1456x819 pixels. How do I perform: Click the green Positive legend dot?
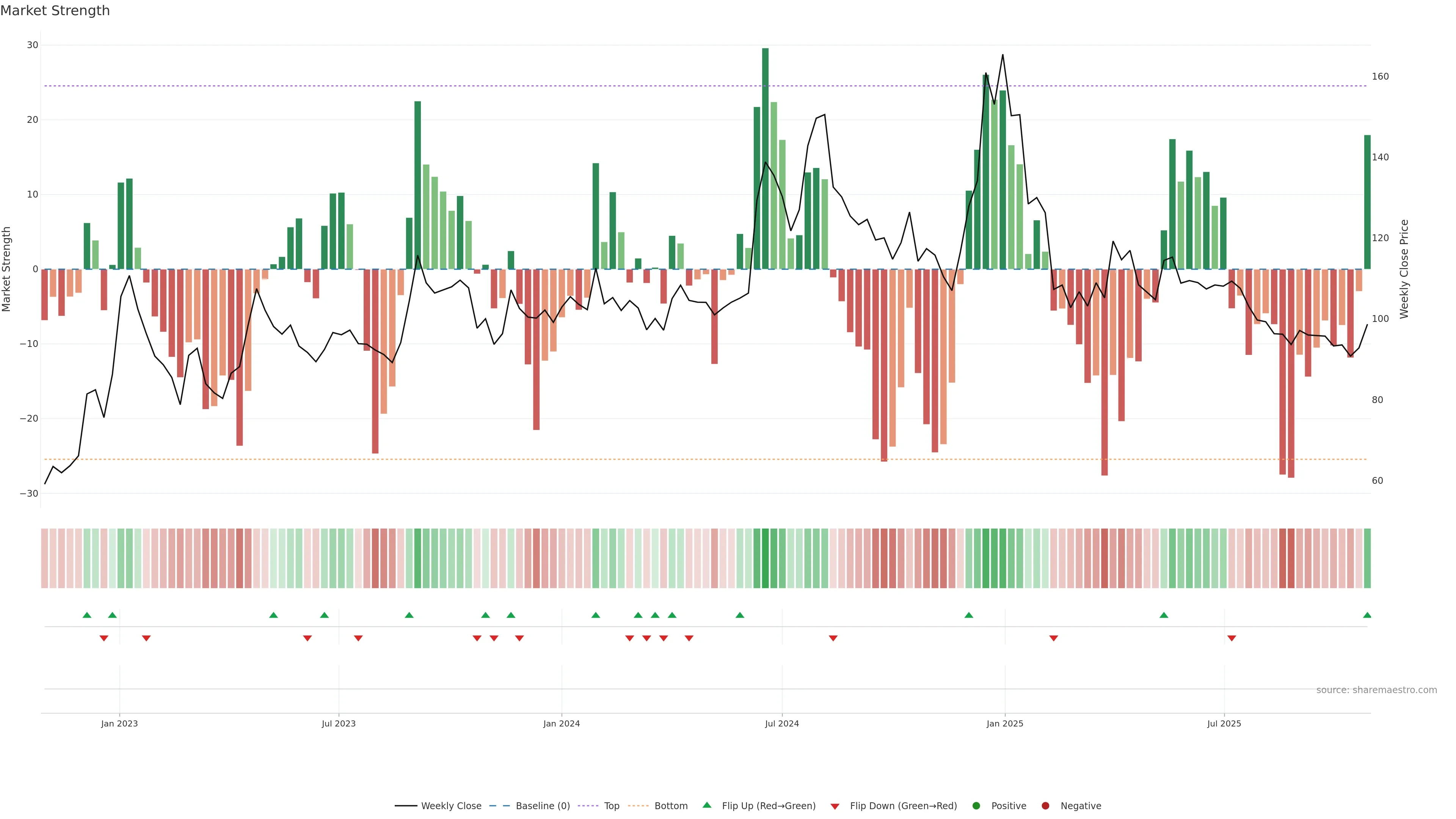click(976, 806)
